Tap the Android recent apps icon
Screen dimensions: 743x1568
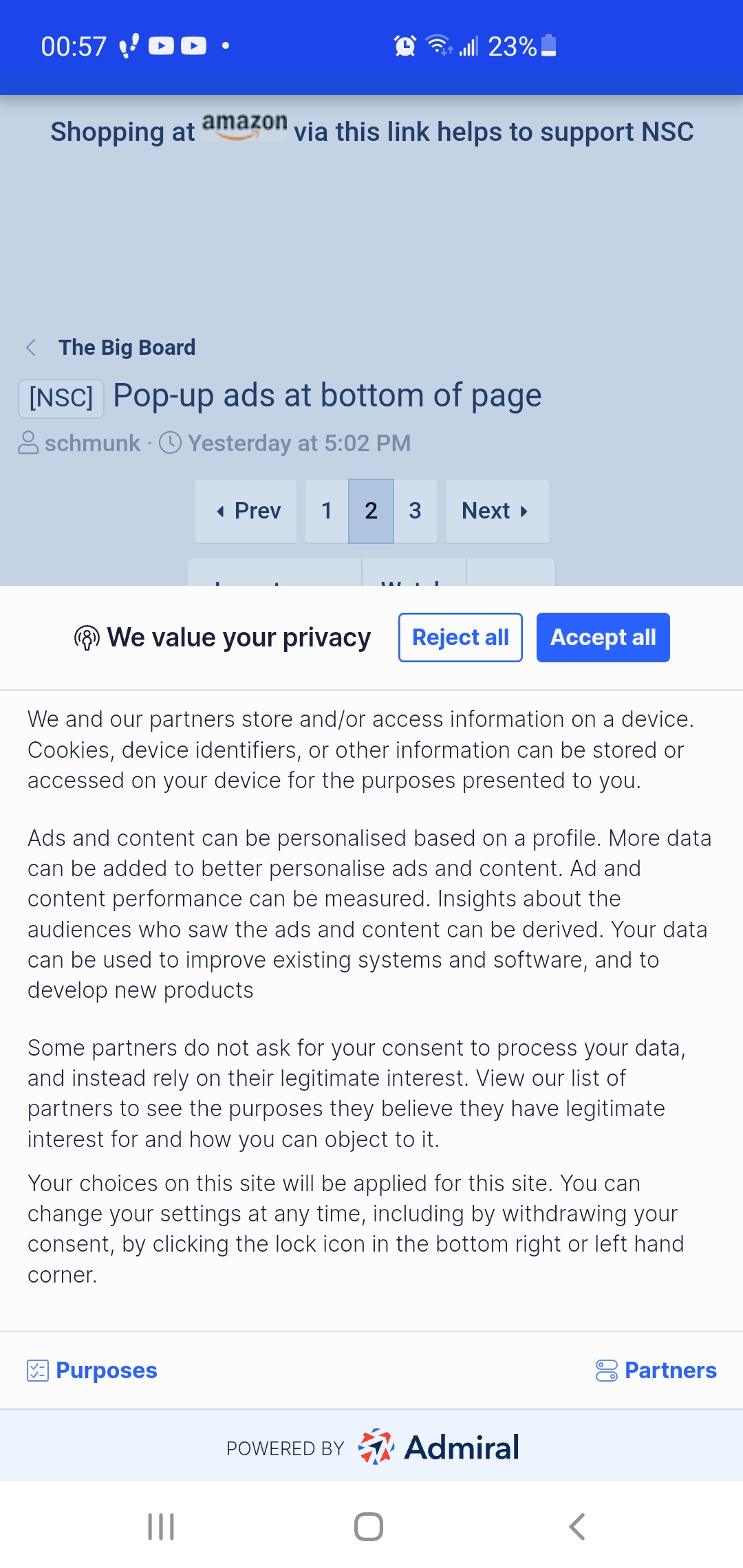[161, 1527]
